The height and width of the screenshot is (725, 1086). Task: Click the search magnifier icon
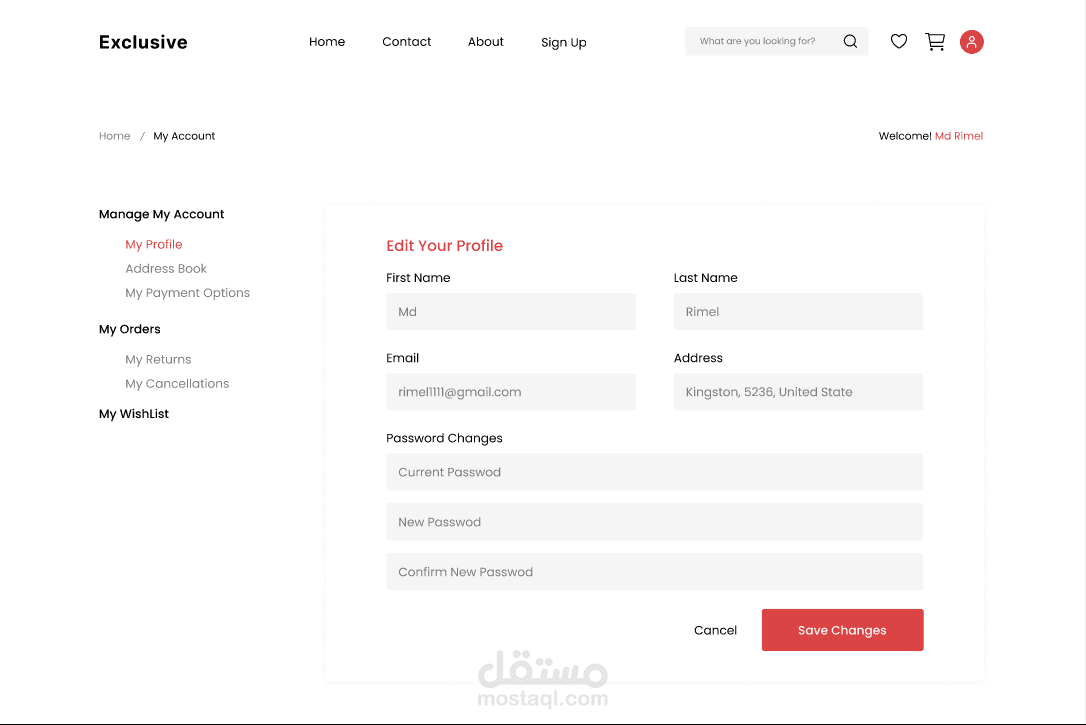(850, 42)
